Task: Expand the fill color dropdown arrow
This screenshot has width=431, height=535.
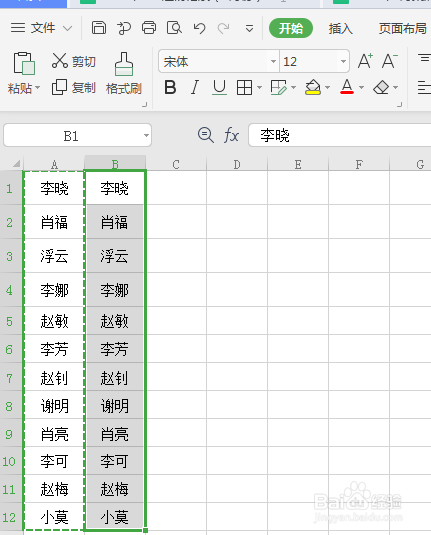Action: pyautogui.click(x=328, y=88)
